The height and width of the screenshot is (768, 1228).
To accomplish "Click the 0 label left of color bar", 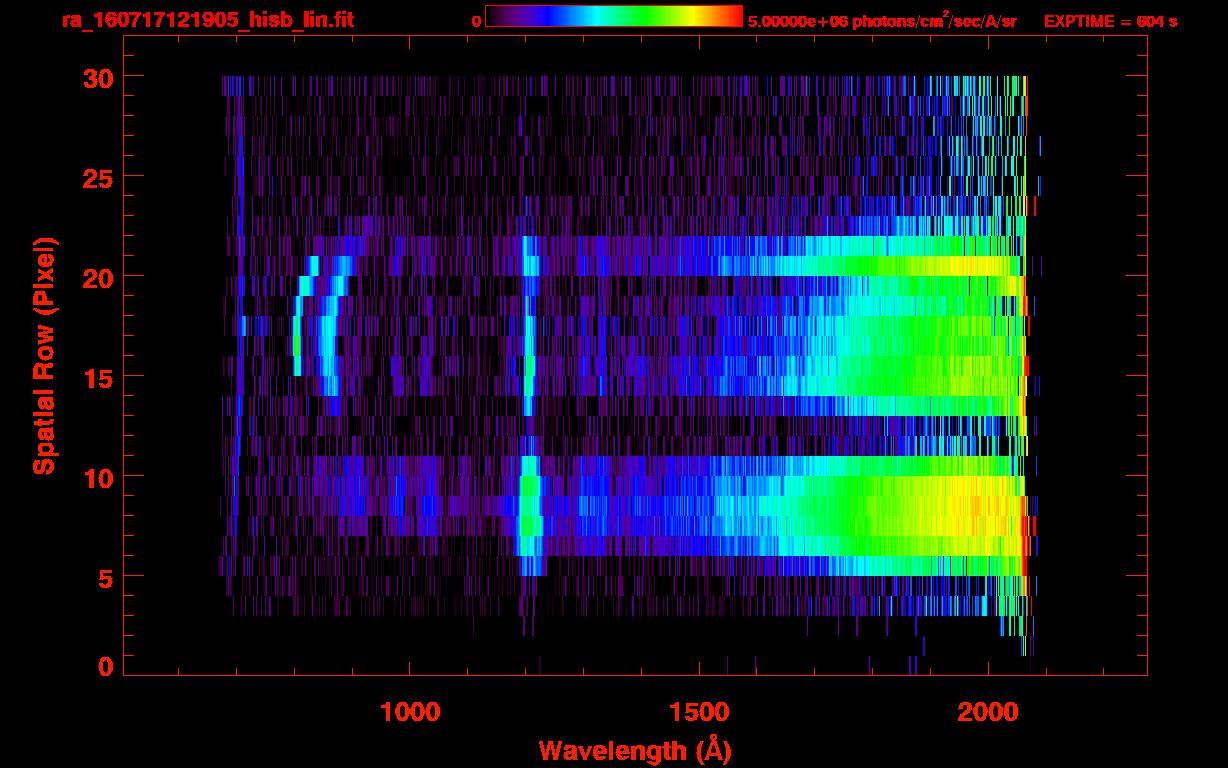I will 477,21.
